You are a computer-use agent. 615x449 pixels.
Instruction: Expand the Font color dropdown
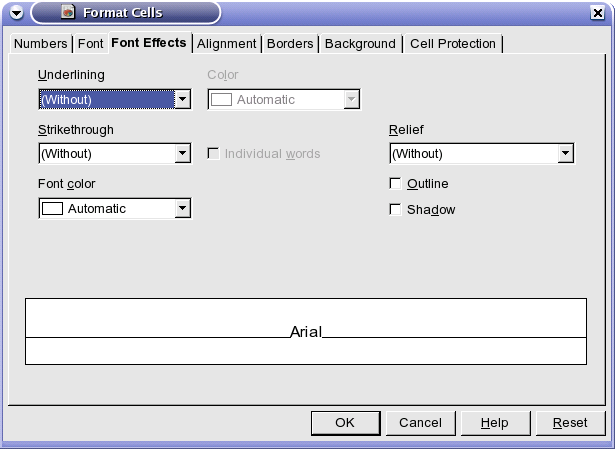coord(115,208)
